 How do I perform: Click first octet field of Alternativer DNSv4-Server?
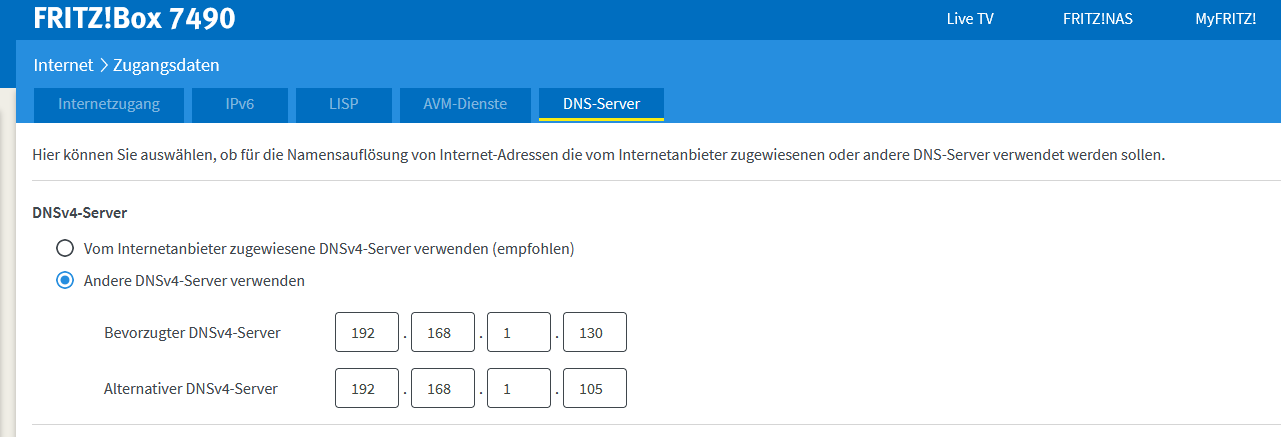click(367, 388)
